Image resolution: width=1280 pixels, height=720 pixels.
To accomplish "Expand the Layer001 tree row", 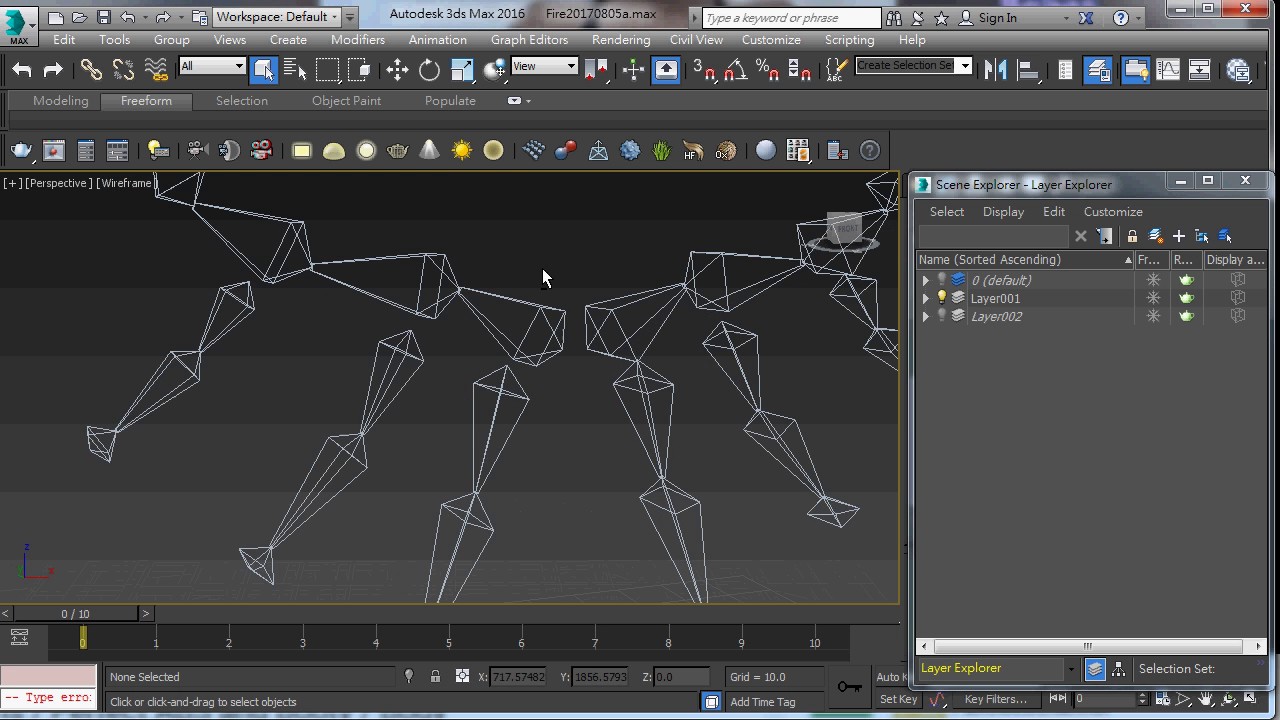I will [925, 298].
